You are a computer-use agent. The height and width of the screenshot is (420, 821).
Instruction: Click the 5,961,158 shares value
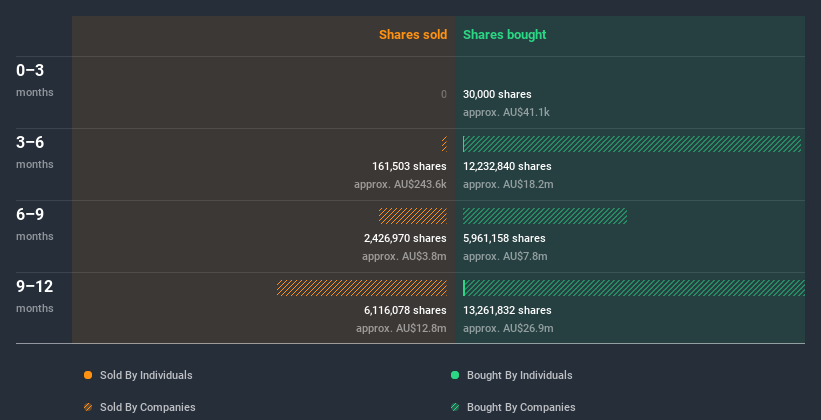[504, 238]
